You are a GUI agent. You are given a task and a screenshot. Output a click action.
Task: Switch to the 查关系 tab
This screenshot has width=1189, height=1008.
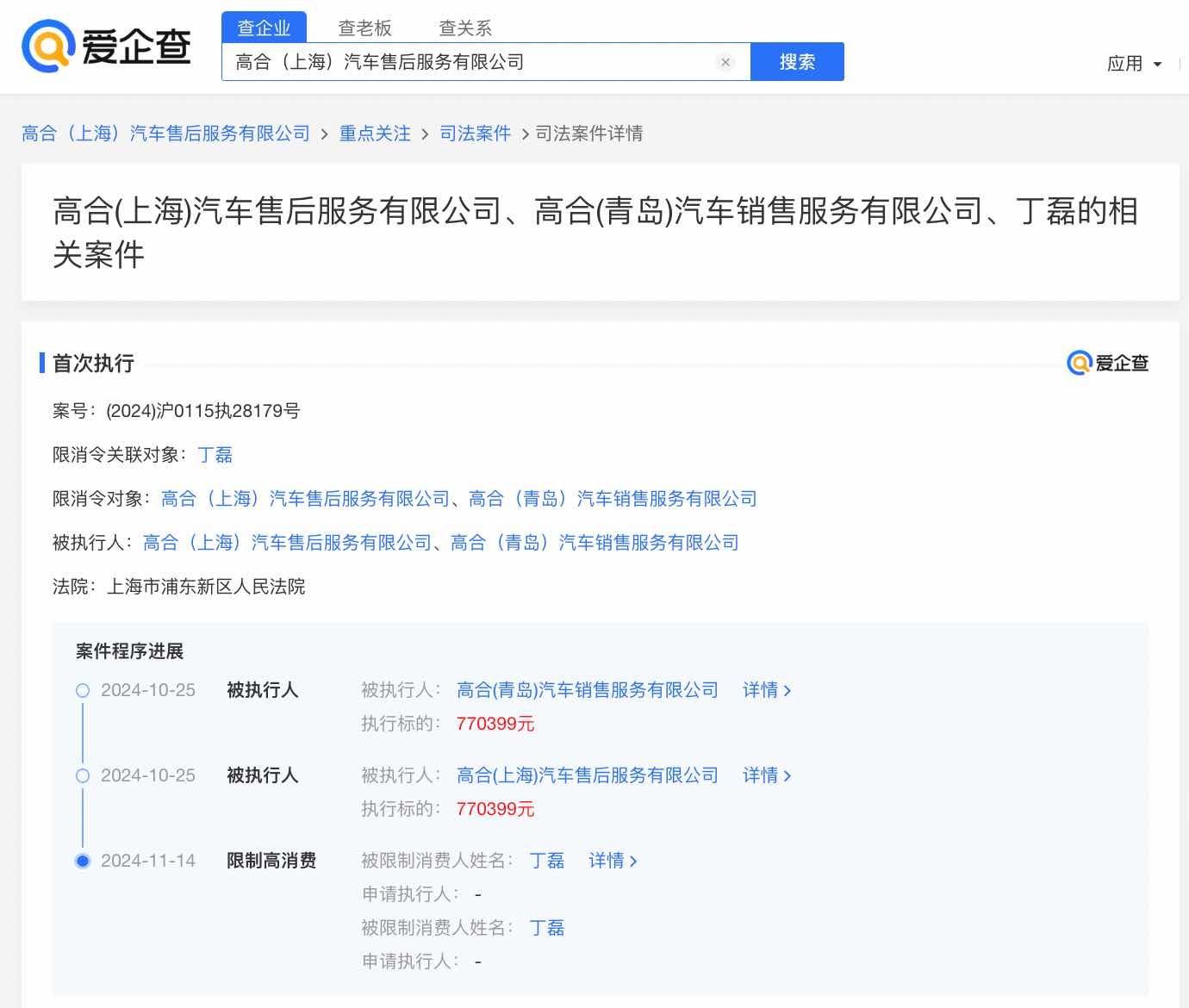465,28
